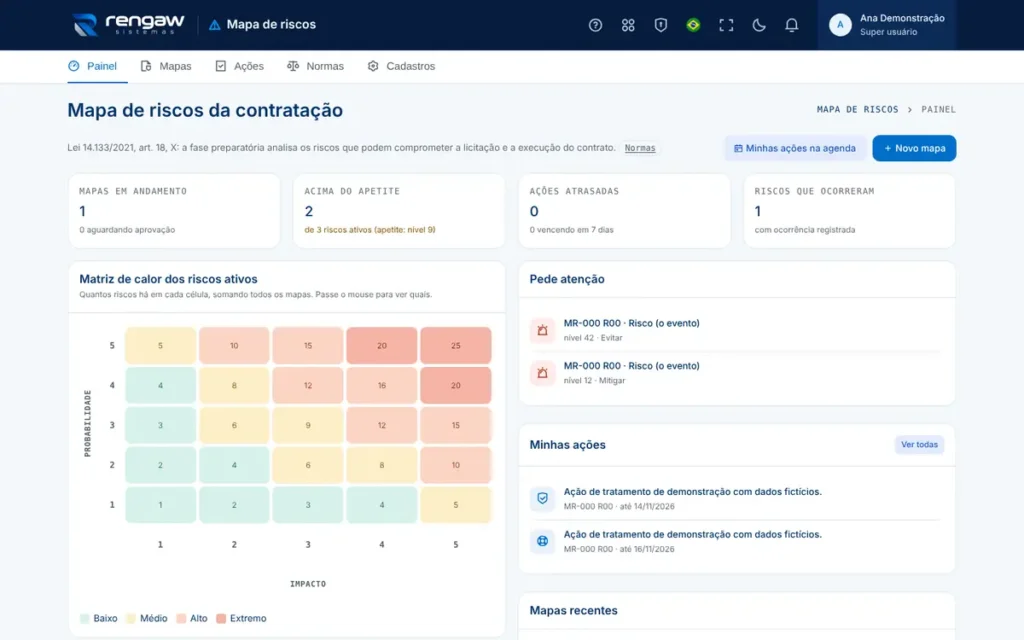Click the PAINEL breadcrumb item
1024x640 pixels.
click(938, 109)
